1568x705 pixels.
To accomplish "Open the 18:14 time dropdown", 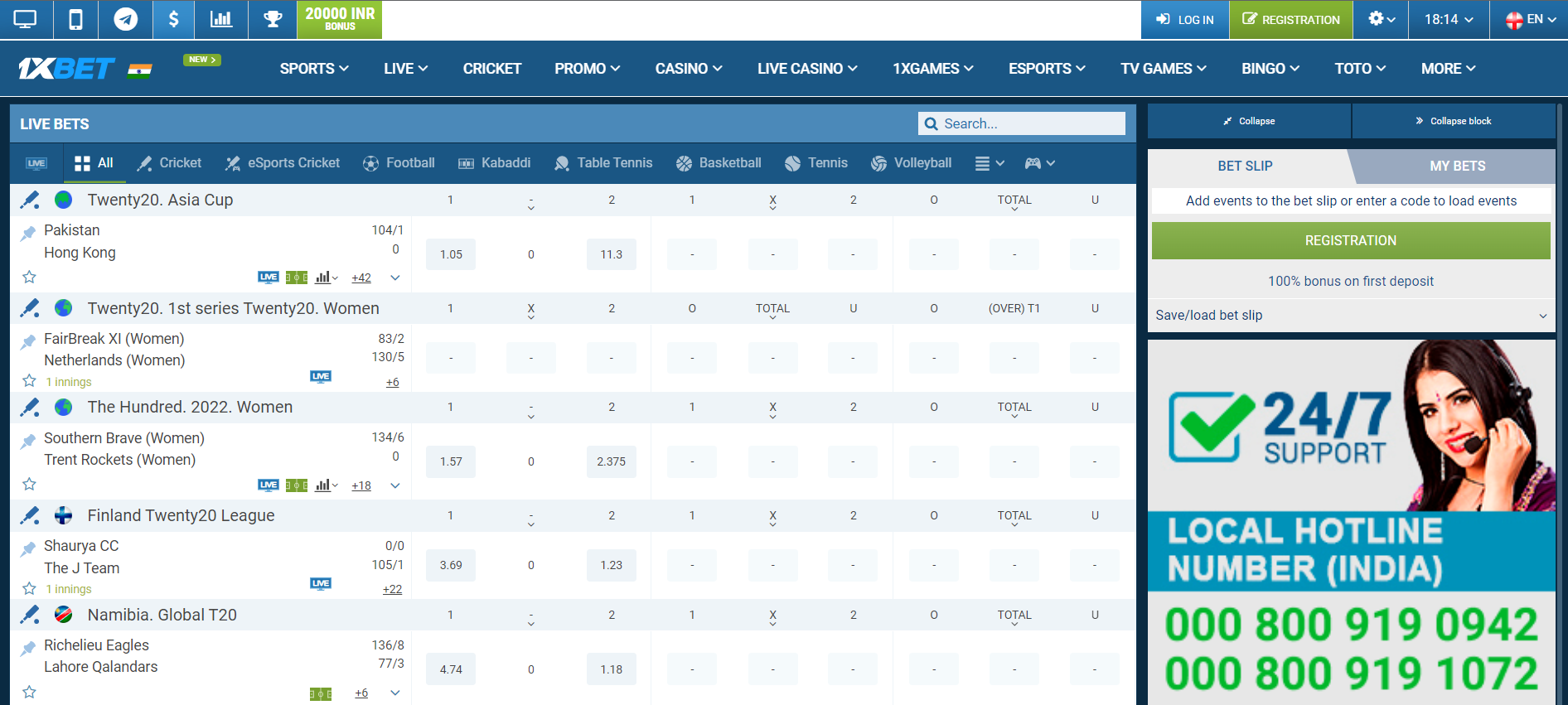I will 1449,19.
